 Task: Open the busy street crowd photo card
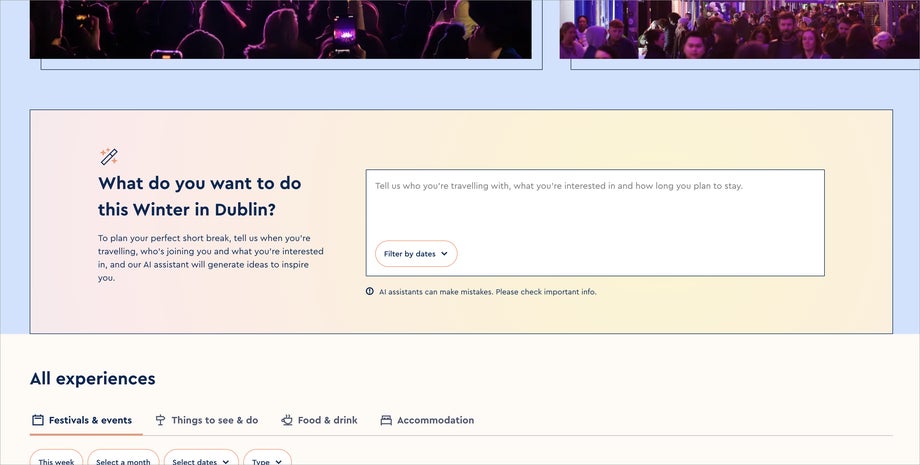click(x=739, y=29)
